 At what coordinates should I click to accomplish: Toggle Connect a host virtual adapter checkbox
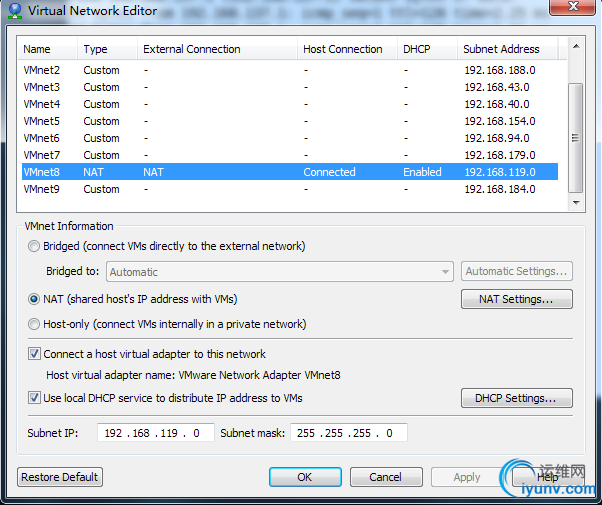[34, 354]
